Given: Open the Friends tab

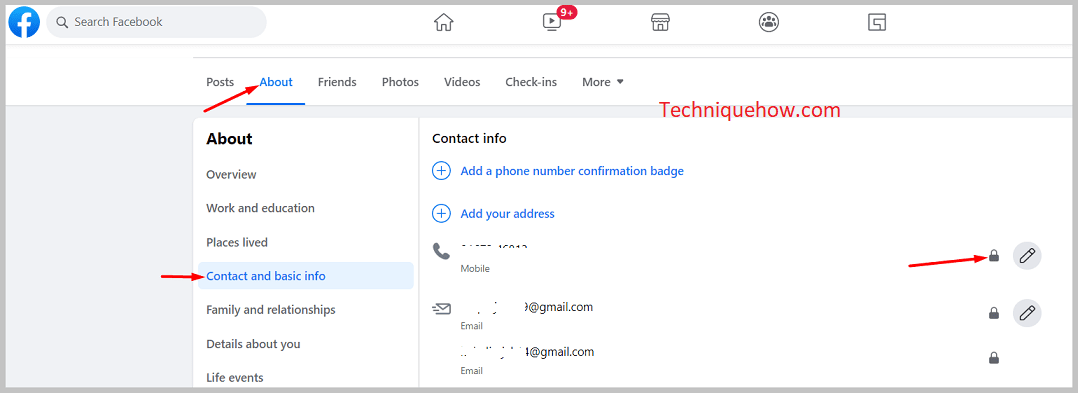Looking at the screenshot, I should coord(337,82).
